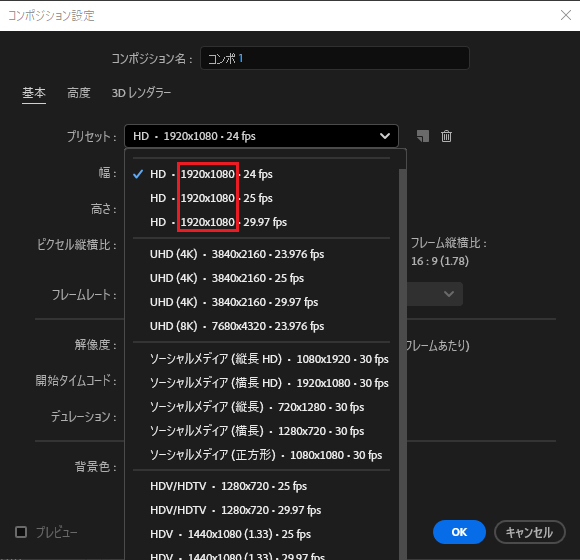The height and width of the screenshot is (560, 580).
Task: Select HD 1920x1080 29.97 fps preset
Action: click(x=261, y=222)
